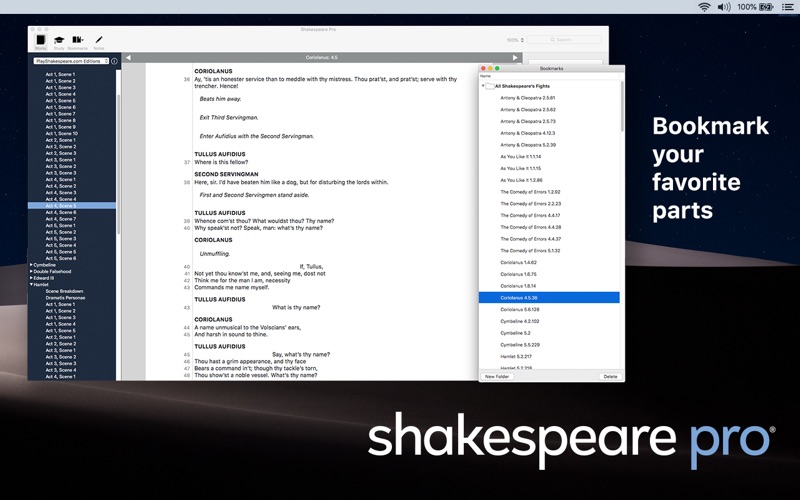
Task: Select bookmark Cymbeline 4.2.102
Action: coord(519,321)
